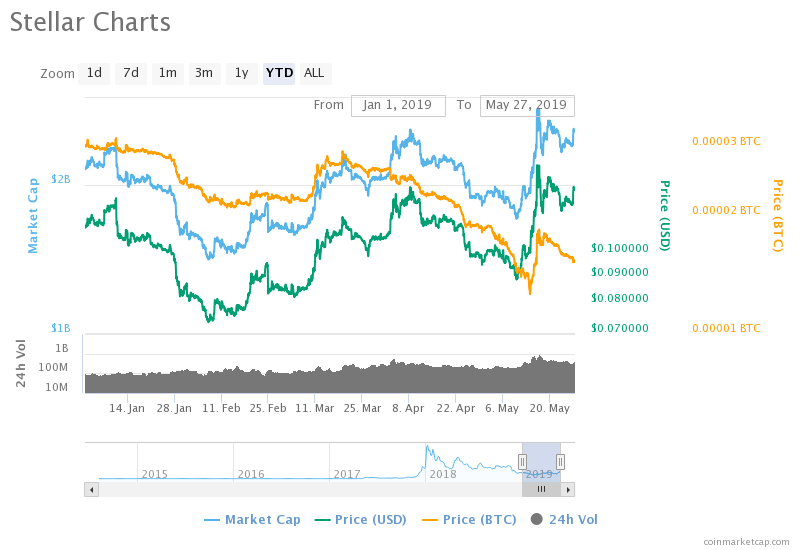Select the 1m zoom range

tap(167, 73)
